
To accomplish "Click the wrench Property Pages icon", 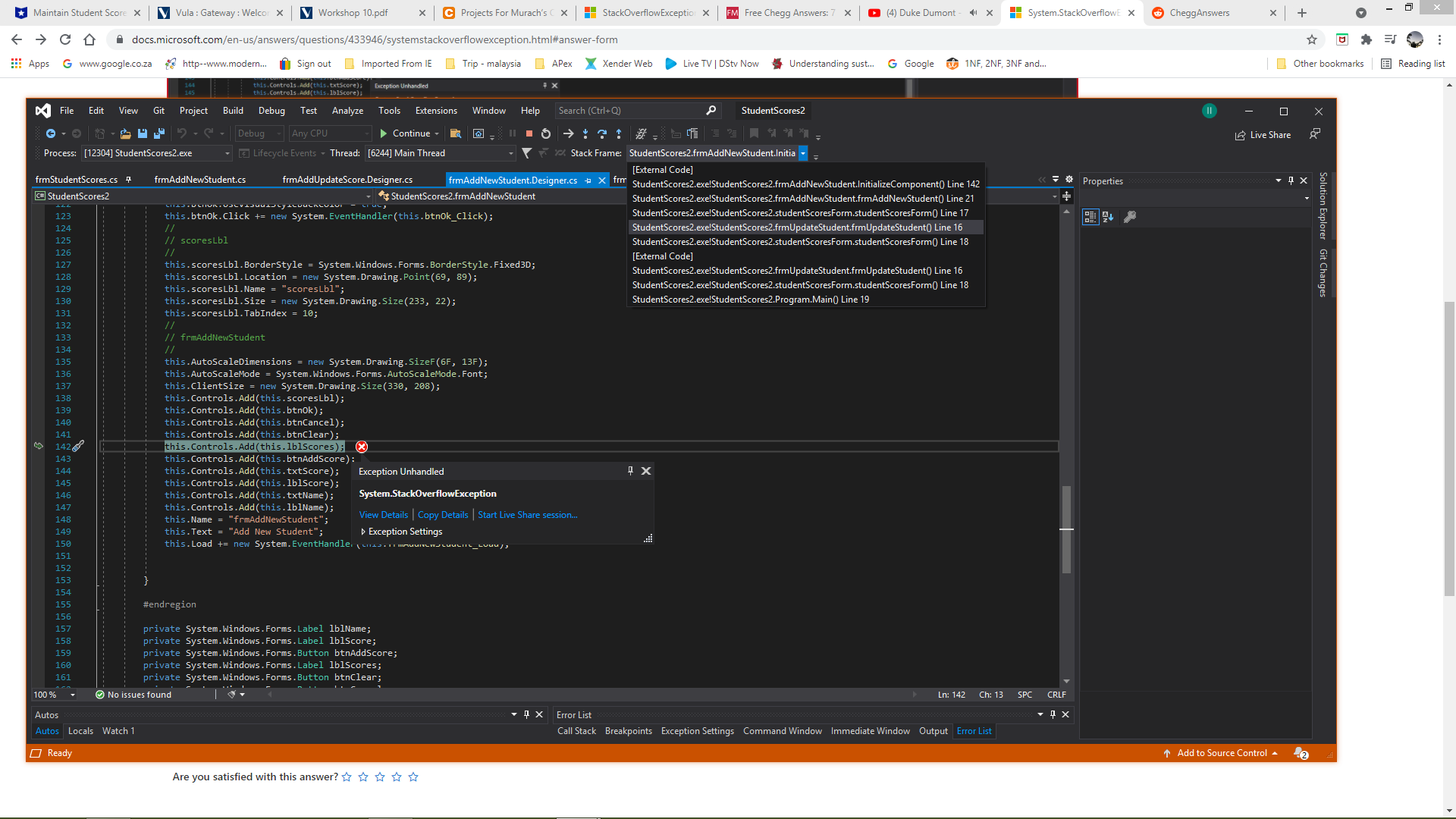I will 1129,217.
